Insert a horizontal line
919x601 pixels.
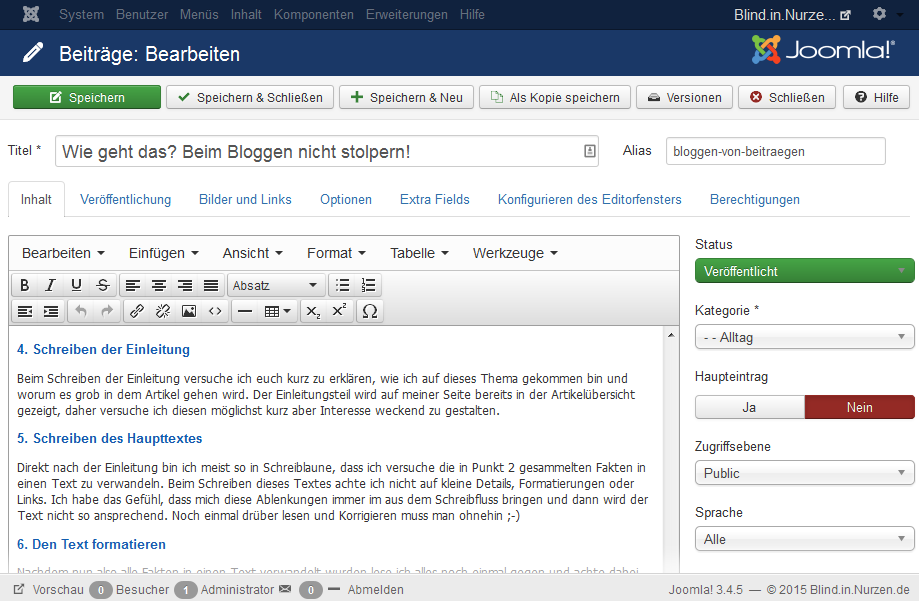(x=245, y=311)
